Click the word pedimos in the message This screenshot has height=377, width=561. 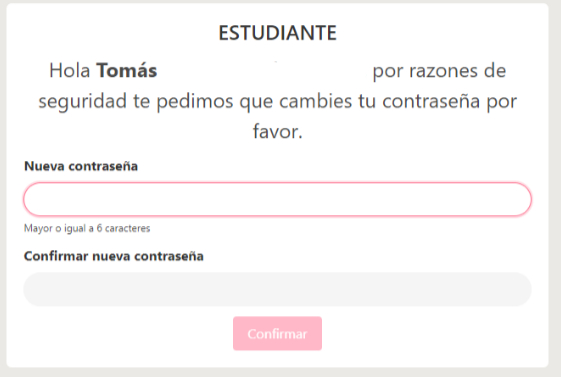coord(195,102)
